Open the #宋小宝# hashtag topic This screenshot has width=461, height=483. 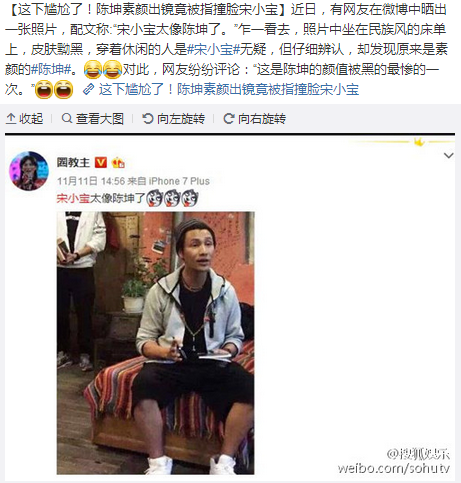(213, 49)
